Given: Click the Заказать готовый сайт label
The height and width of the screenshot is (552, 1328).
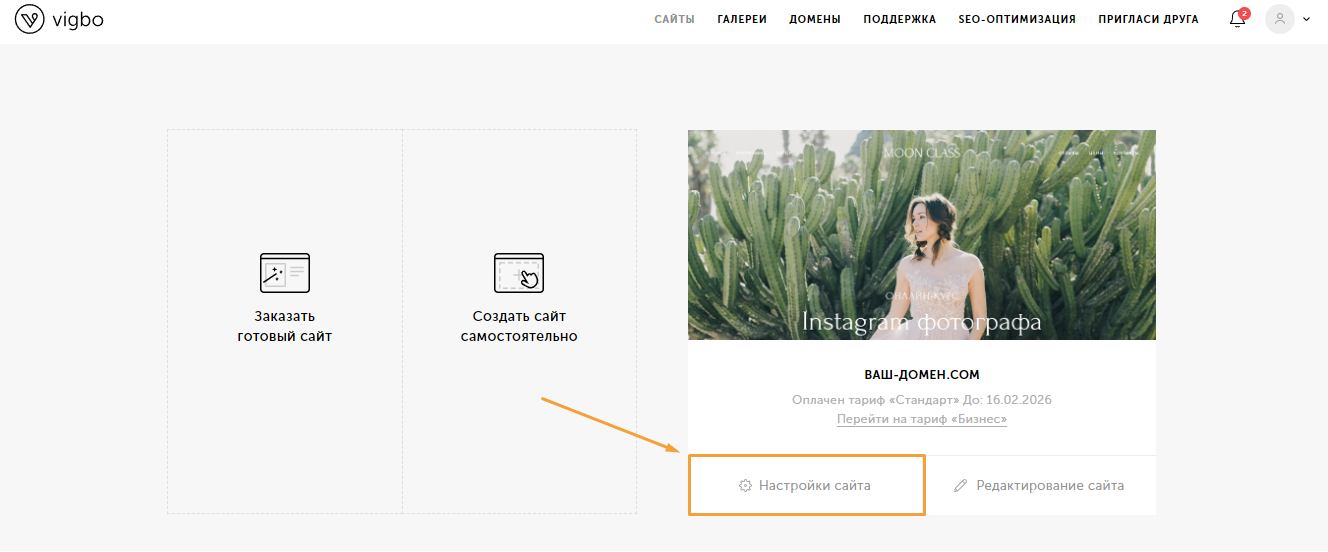Looking at the screenshot, I should (285, 326).
